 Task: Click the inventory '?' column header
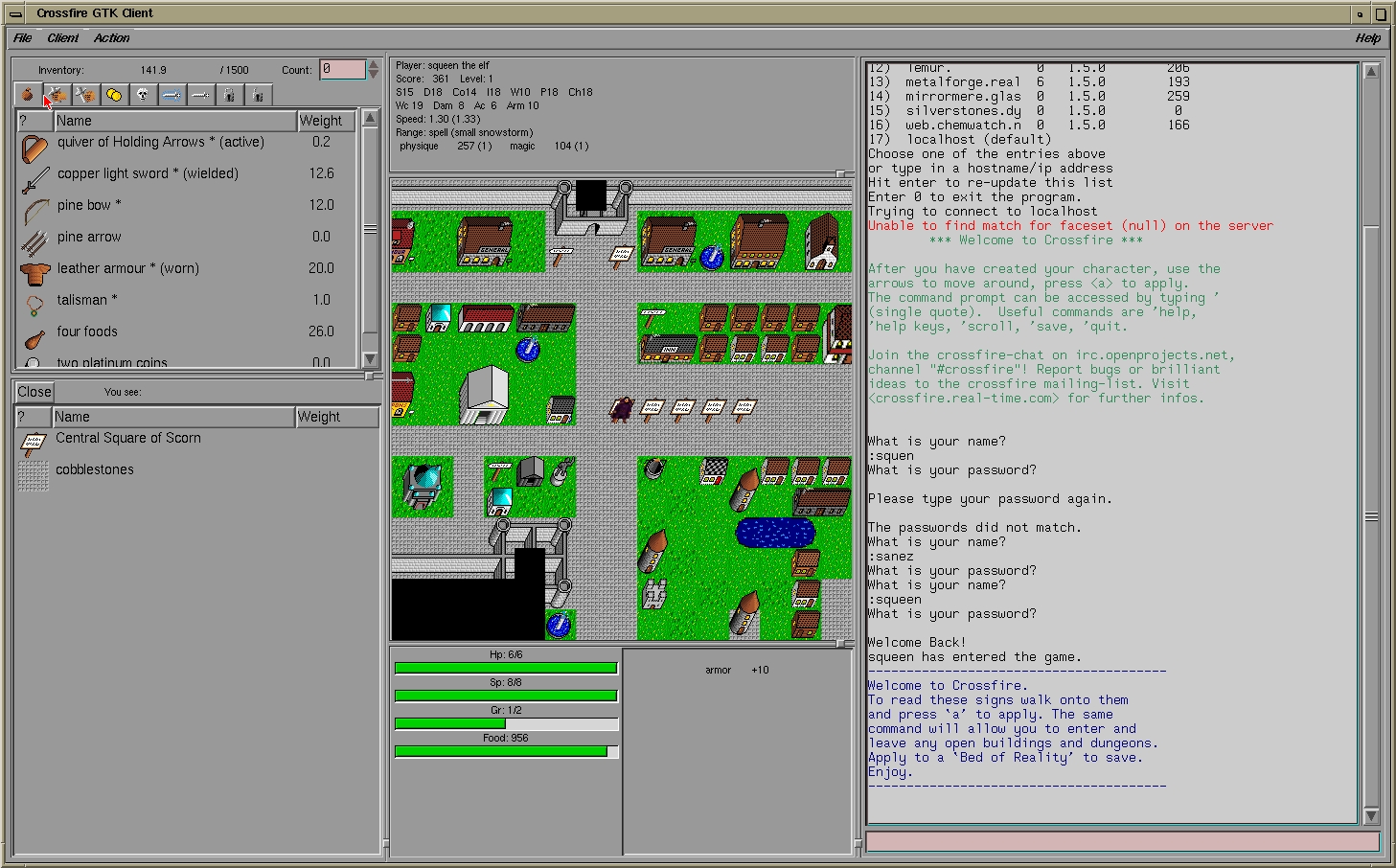pos(34,121)
